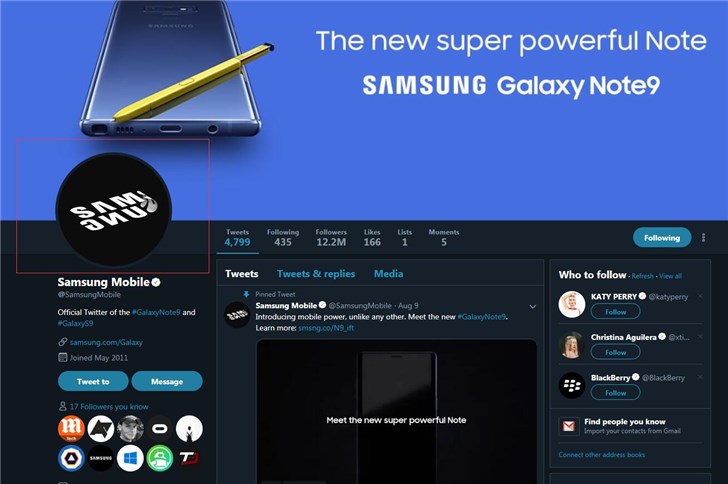This screenshot has height=484, width=728.
Task: Follow the Katy Perry account
Action: [x=615, y=312]
